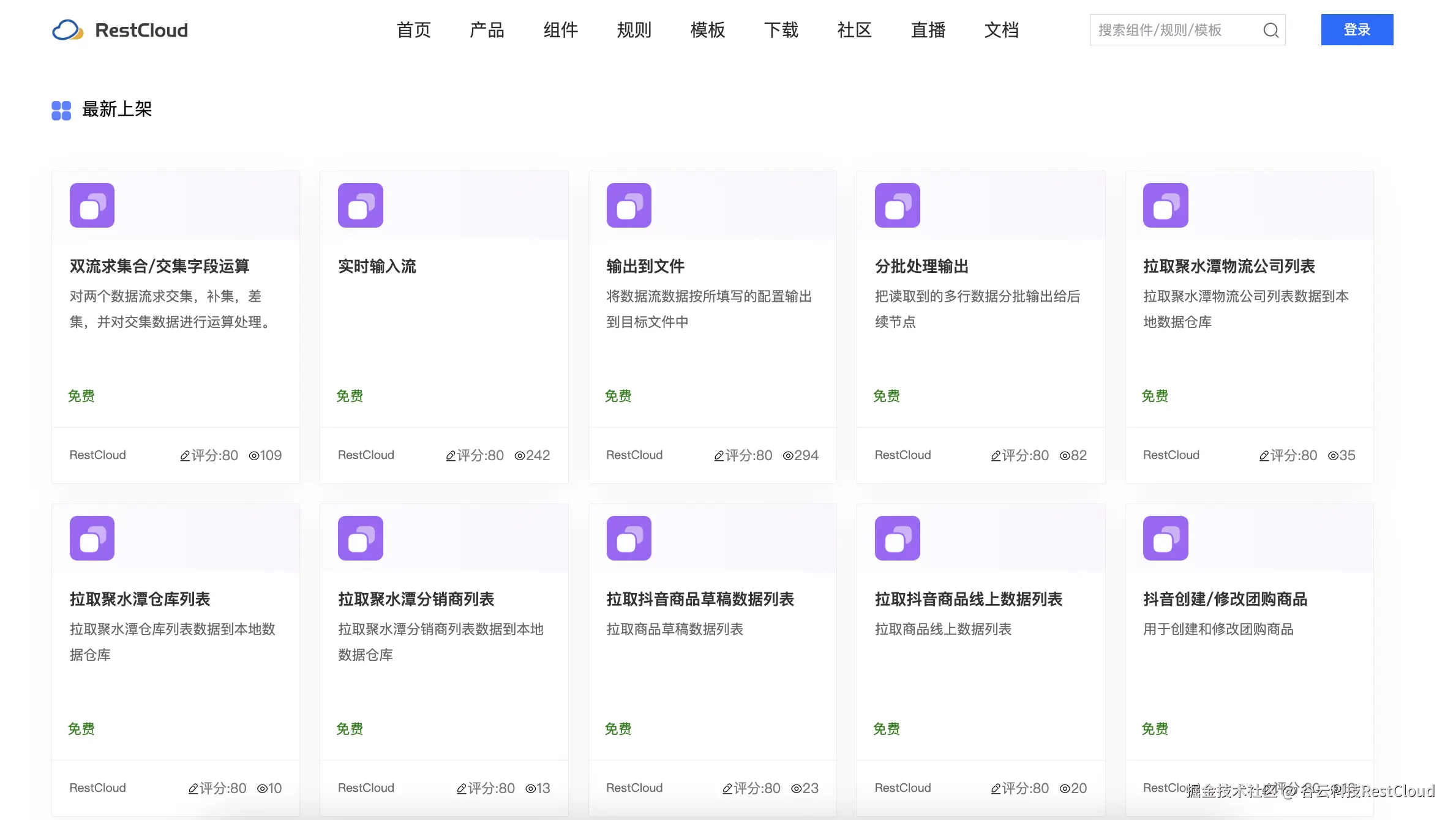Click purple icon on 拉取抖音商品线上数据列表 card
The width and height of the screenshot is (1456, 820).
[898, 538]
